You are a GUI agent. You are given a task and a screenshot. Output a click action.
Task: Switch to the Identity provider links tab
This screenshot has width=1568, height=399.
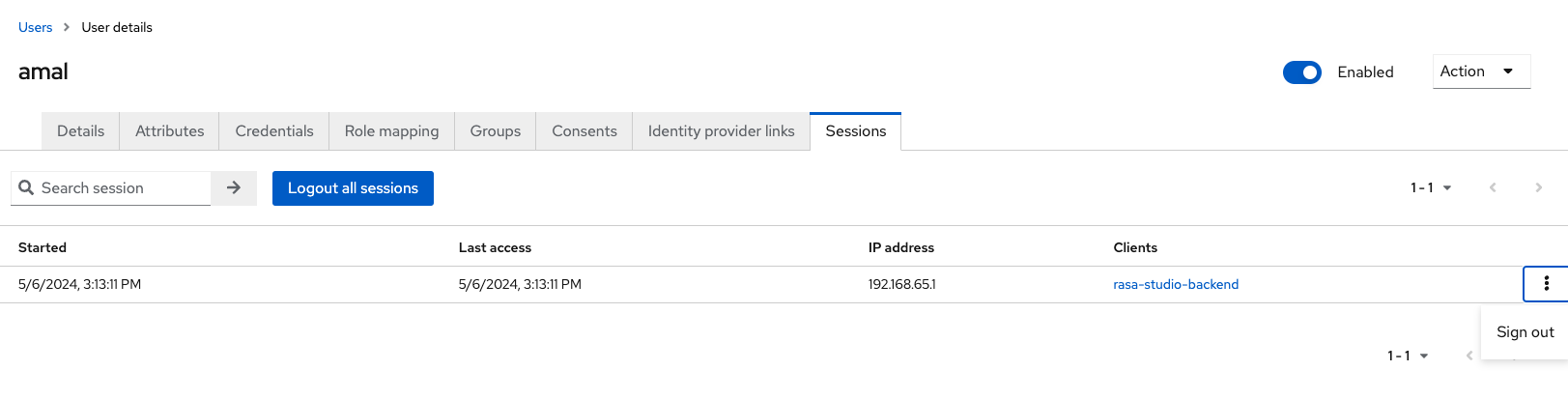[x=721, y=131]
